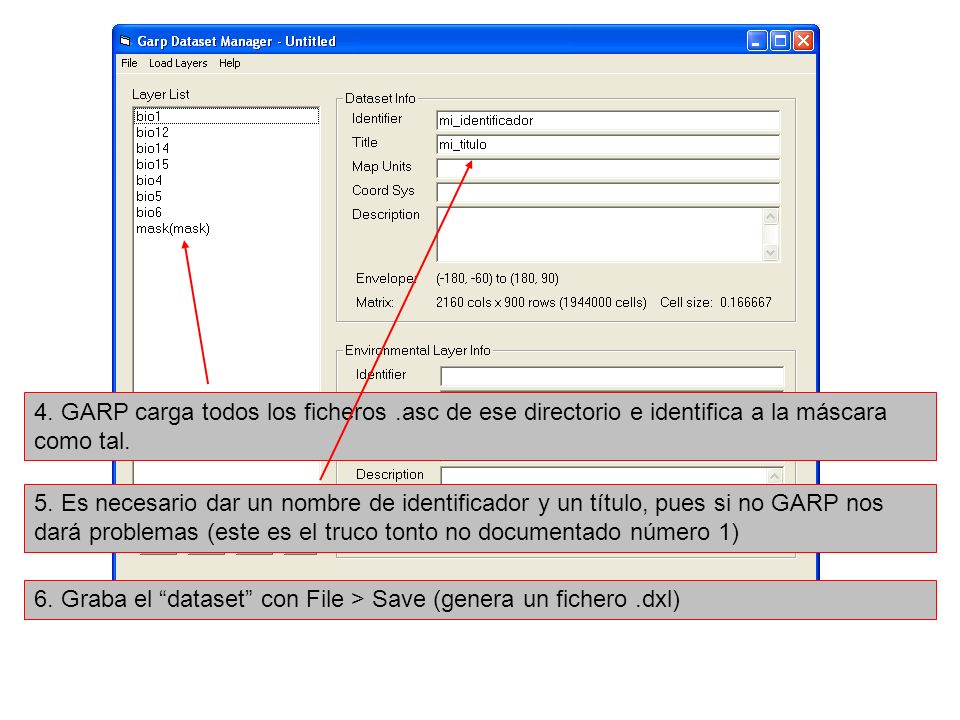This screenshot has height=720, width=960.
Task: Click the Garp Dataset Manager title bar icon
Action: coord(126,41)
